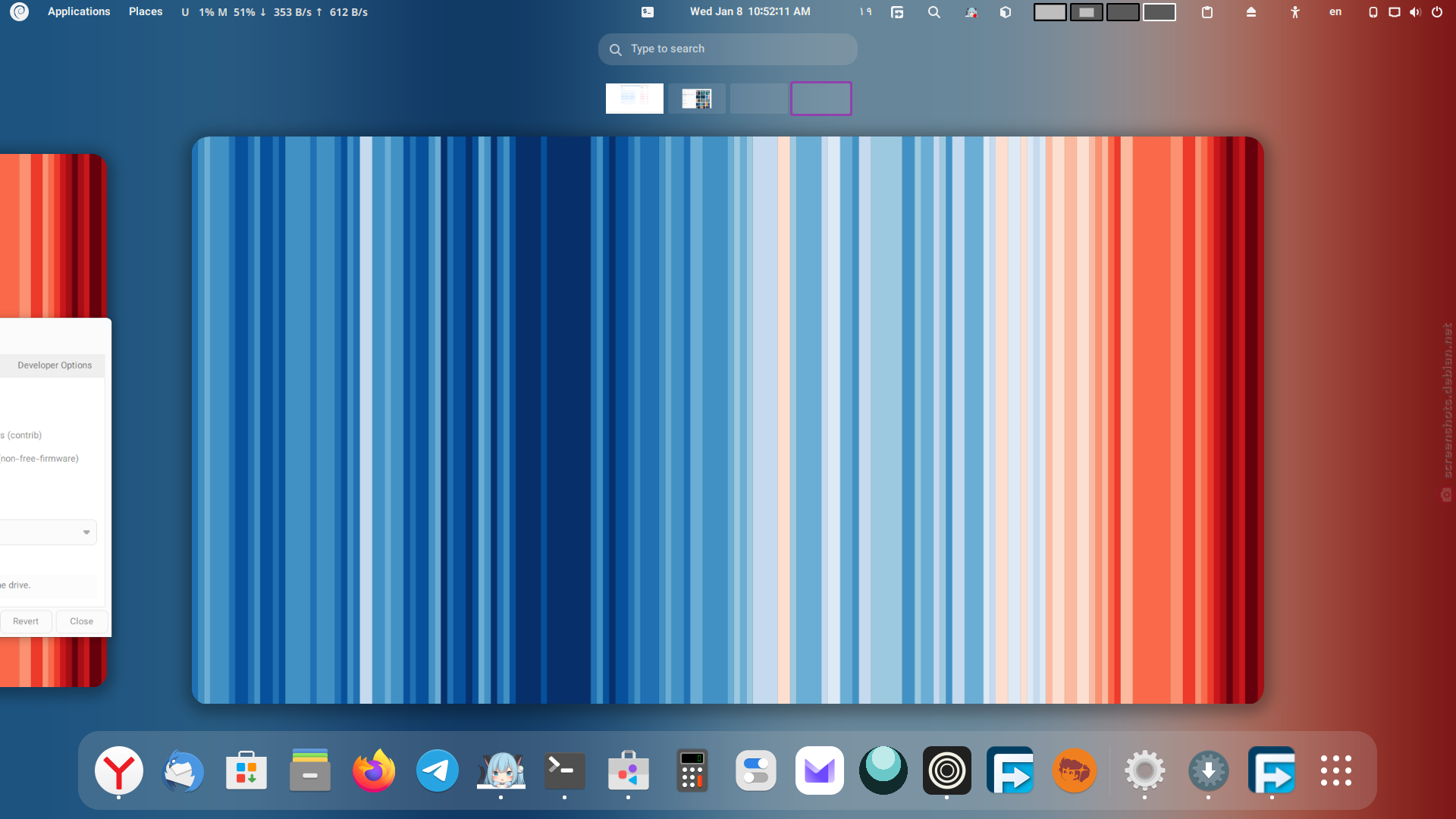Switch to the third empty workspace thumbnail
The height and width of the screenshot is (819, 1456).
(759, 99)
